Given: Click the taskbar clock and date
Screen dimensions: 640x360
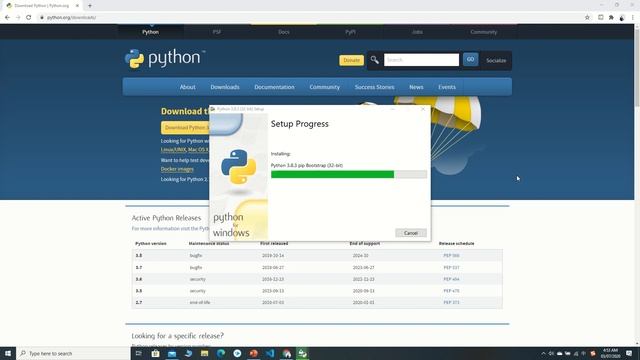Looking at the screenshot, I should tap(610, 353).
